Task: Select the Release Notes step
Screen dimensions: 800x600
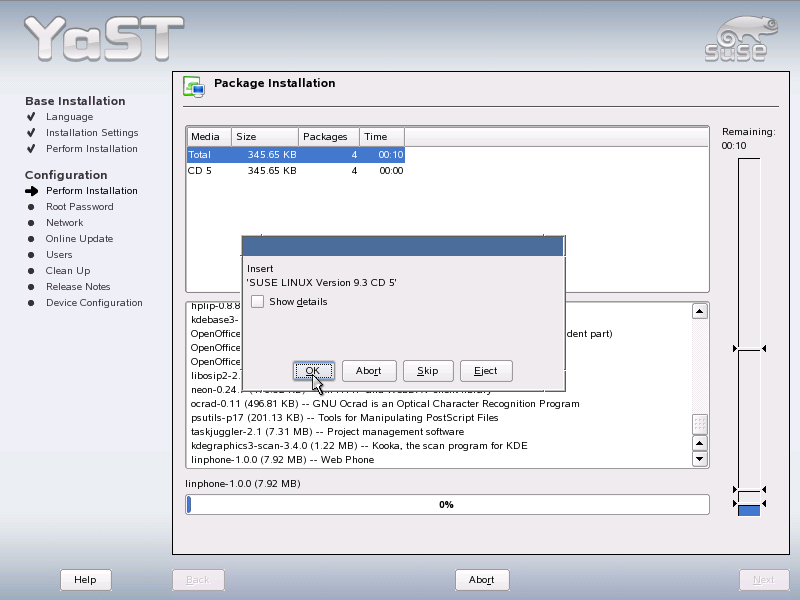Action: click(x=78, y=287)
